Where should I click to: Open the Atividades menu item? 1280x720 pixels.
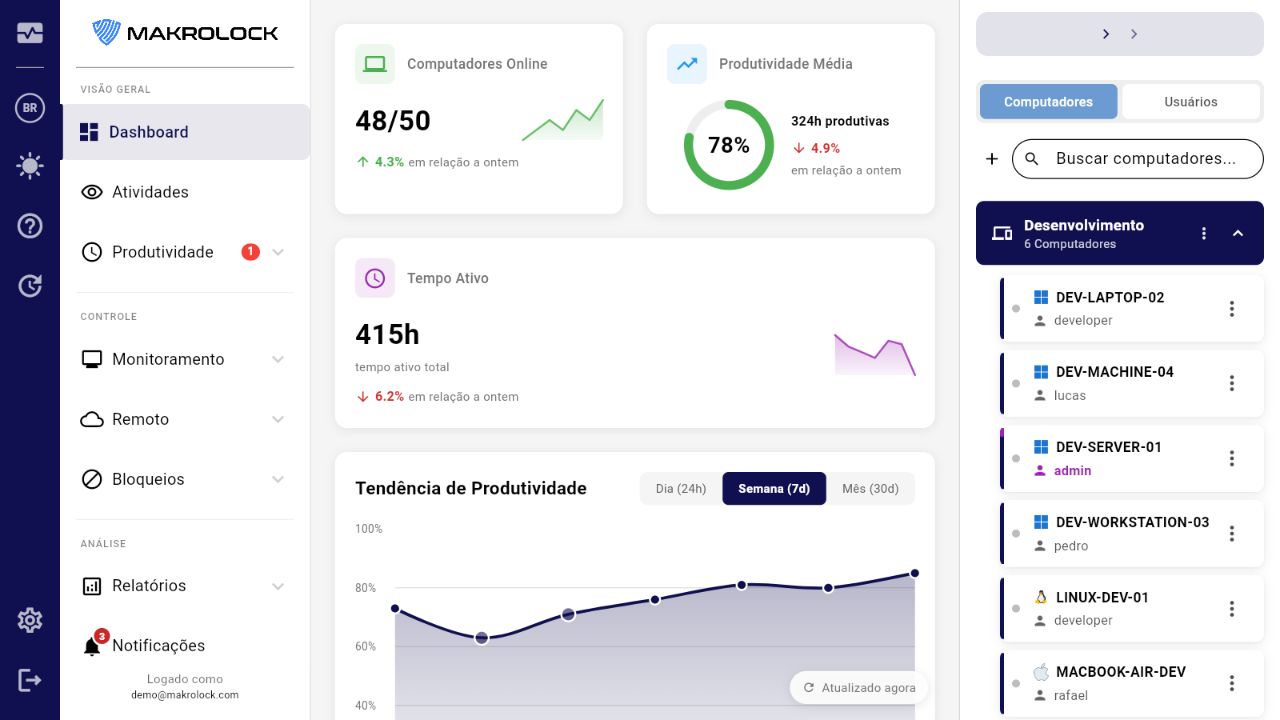click(185, 192)
